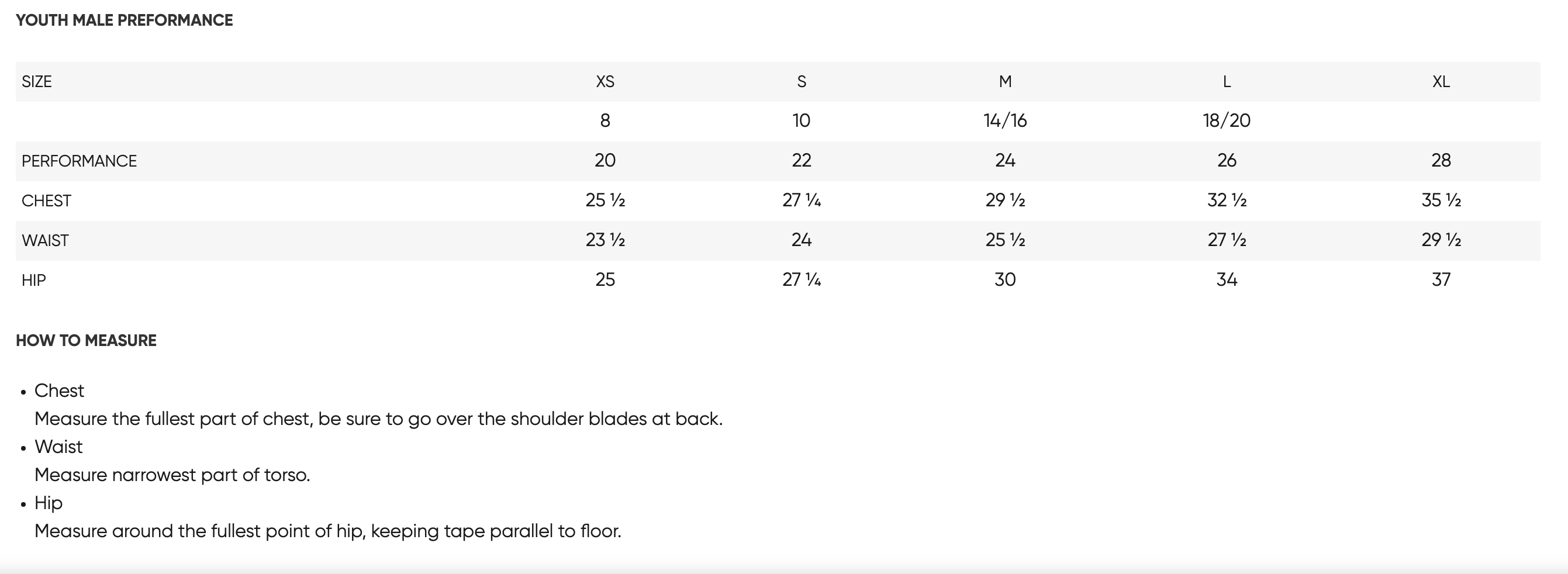Image resolution: width=1568 pixels, height=574 pixels.
Task: Select the XL size column header
Action: 1441,82
